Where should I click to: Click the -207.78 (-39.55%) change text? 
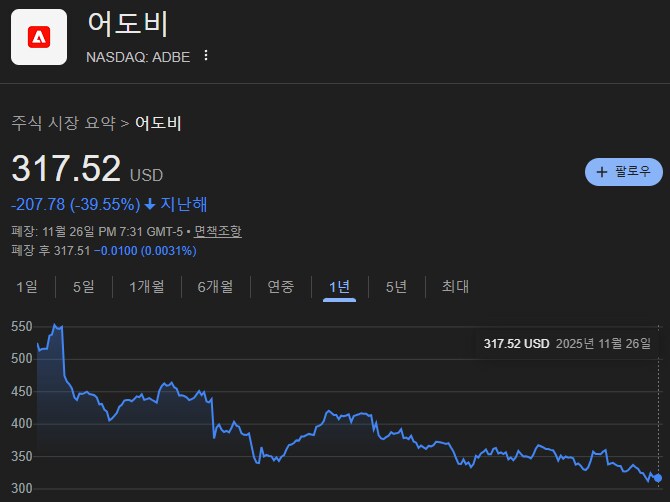pyautogui.click(x=76, y=204)
